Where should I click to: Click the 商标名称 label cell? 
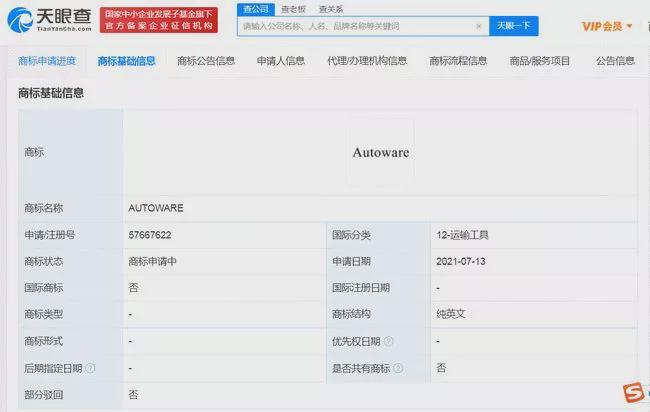click(70, 208)
